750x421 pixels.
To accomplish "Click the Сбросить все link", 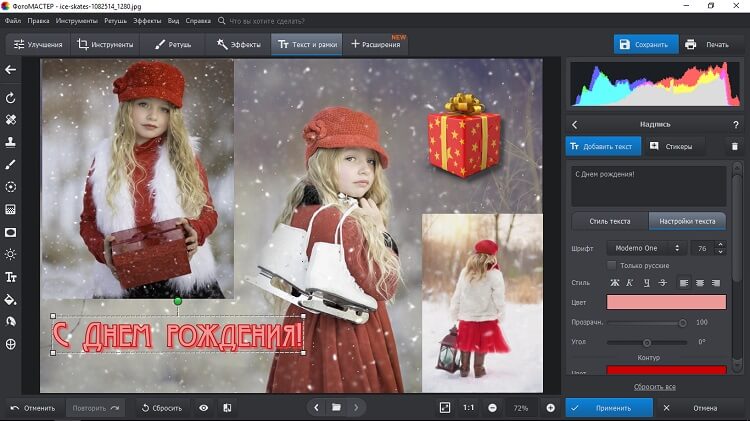I will (x=654, y=387).
